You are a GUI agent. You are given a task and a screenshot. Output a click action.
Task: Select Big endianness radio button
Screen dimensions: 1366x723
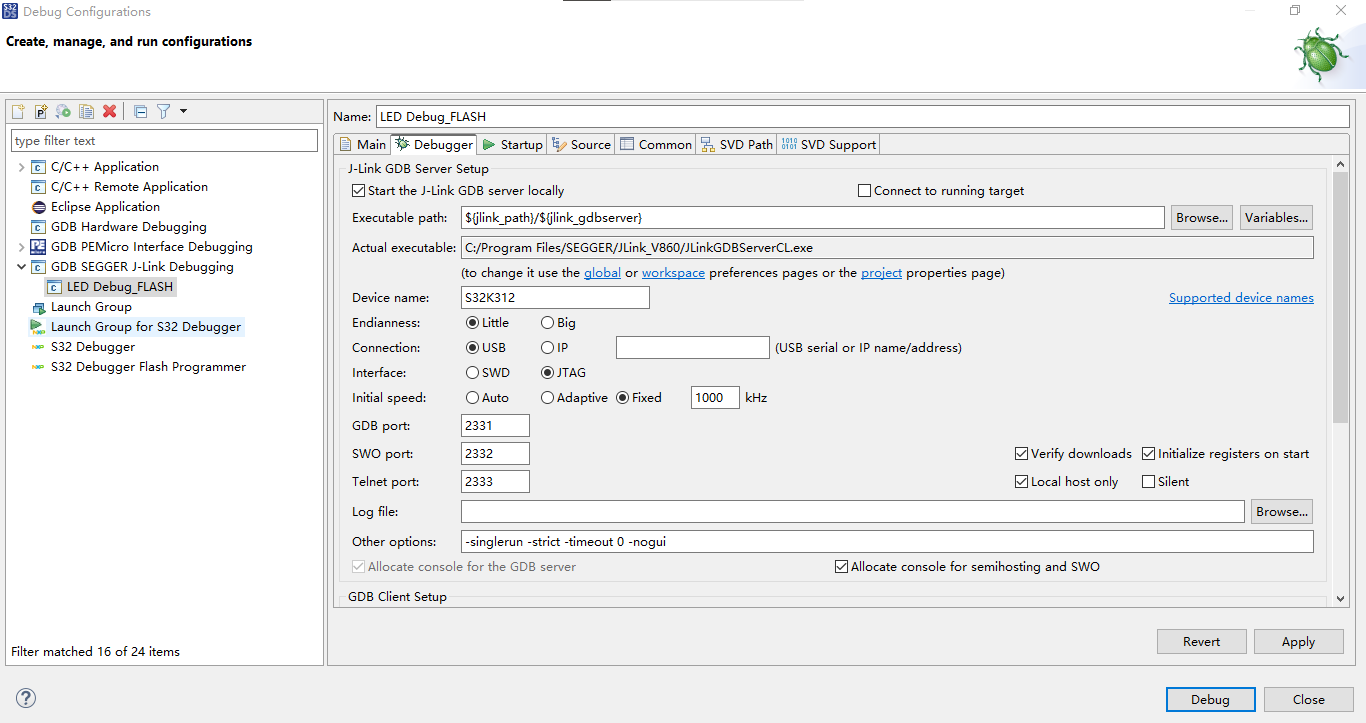[x=548, y=323]
